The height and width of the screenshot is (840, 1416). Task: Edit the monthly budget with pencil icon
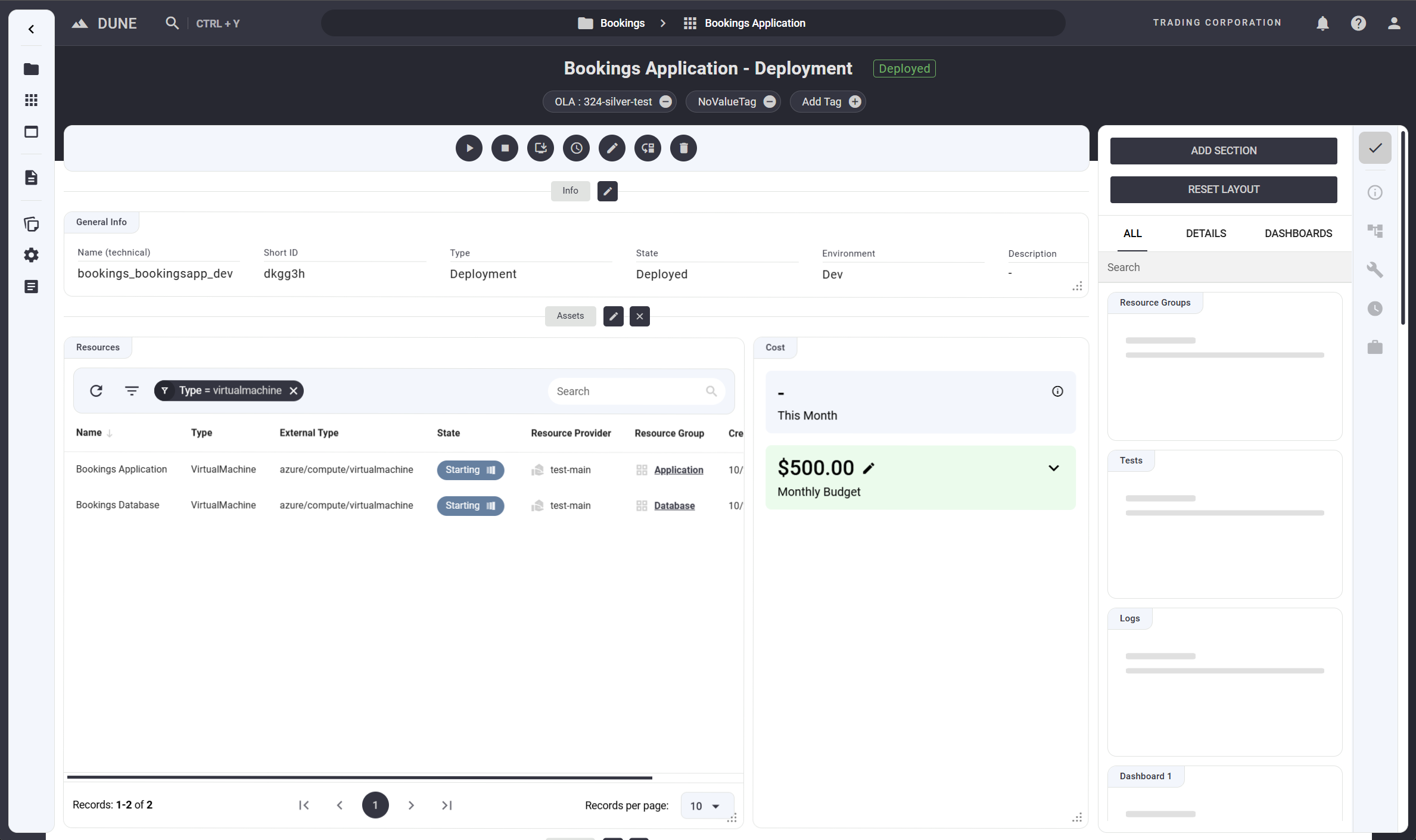pyautogui.click(x=869, y=468)
